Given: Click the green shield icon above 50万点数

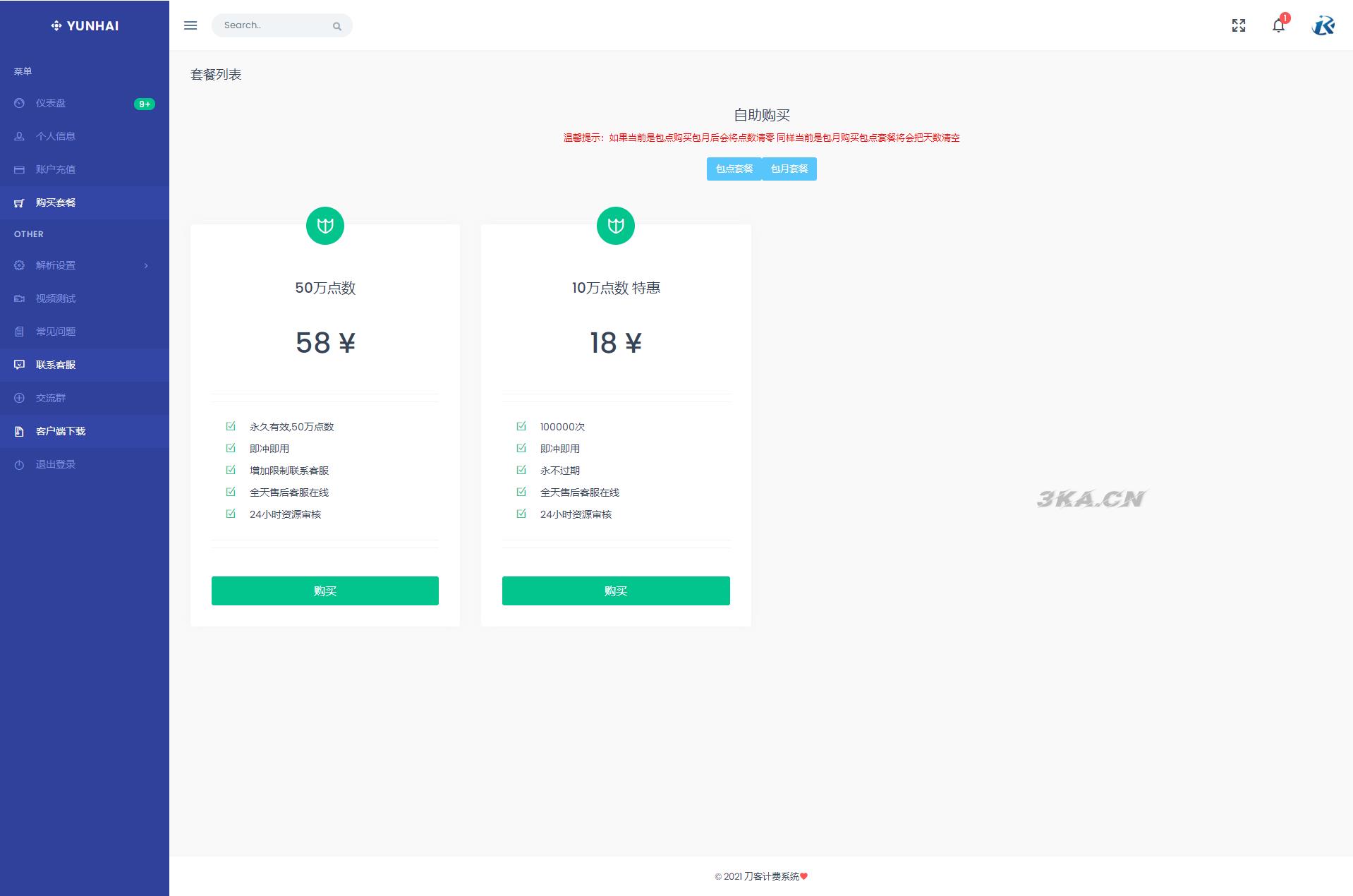Looking at the screenshot, I should (325, 226).
